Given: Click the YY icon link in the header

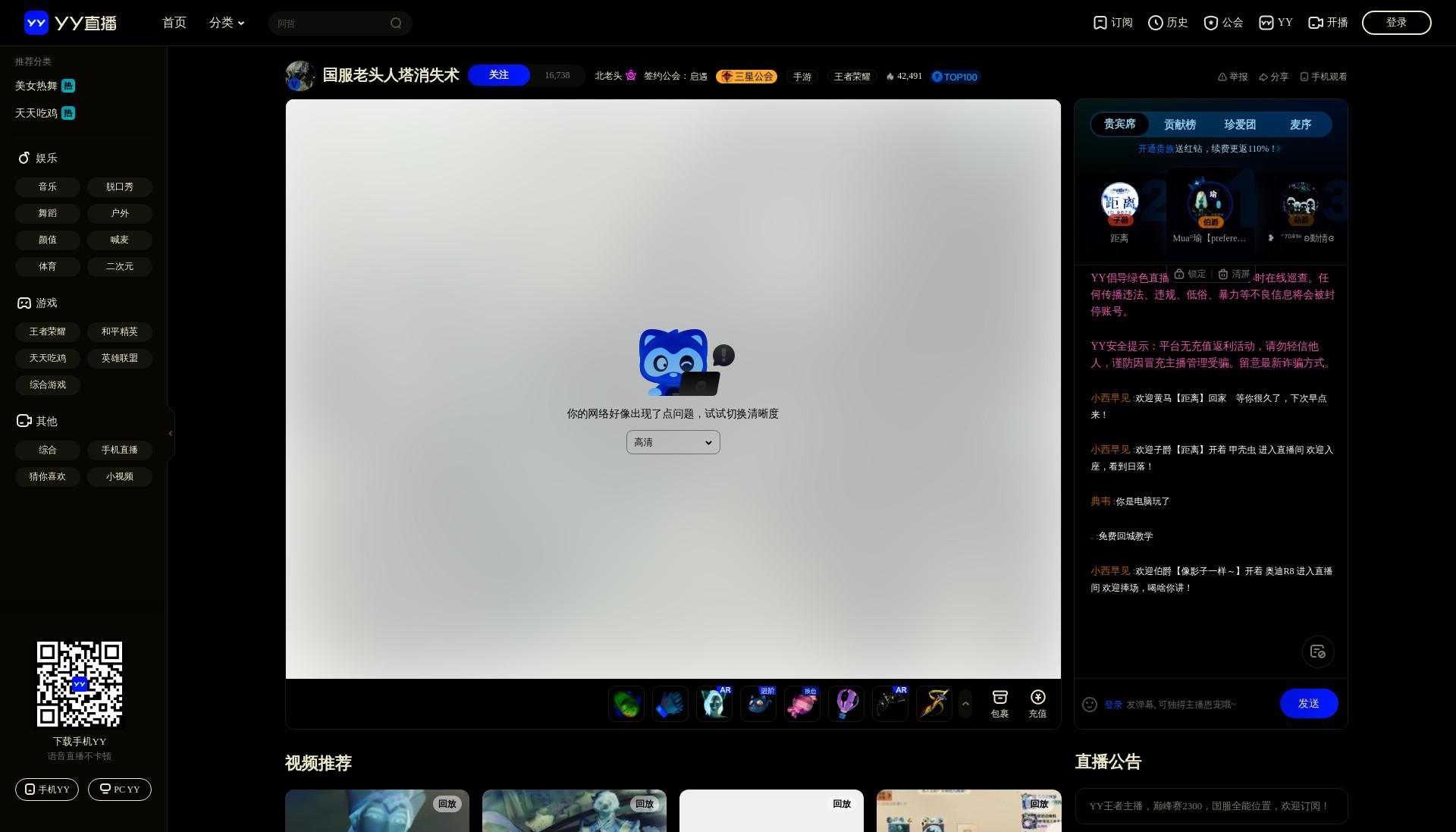Looking at the screenshot, I should (1276, 23).
